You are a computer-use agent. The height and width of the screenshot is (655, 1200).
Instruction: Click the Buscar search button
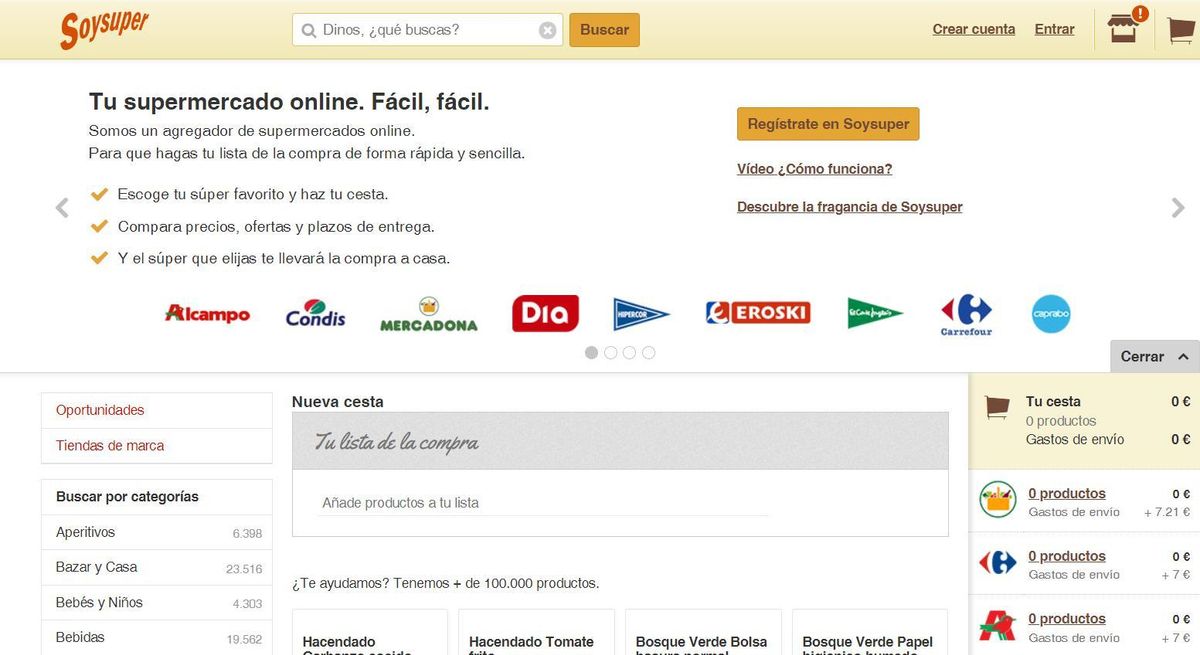click(605, 30)
